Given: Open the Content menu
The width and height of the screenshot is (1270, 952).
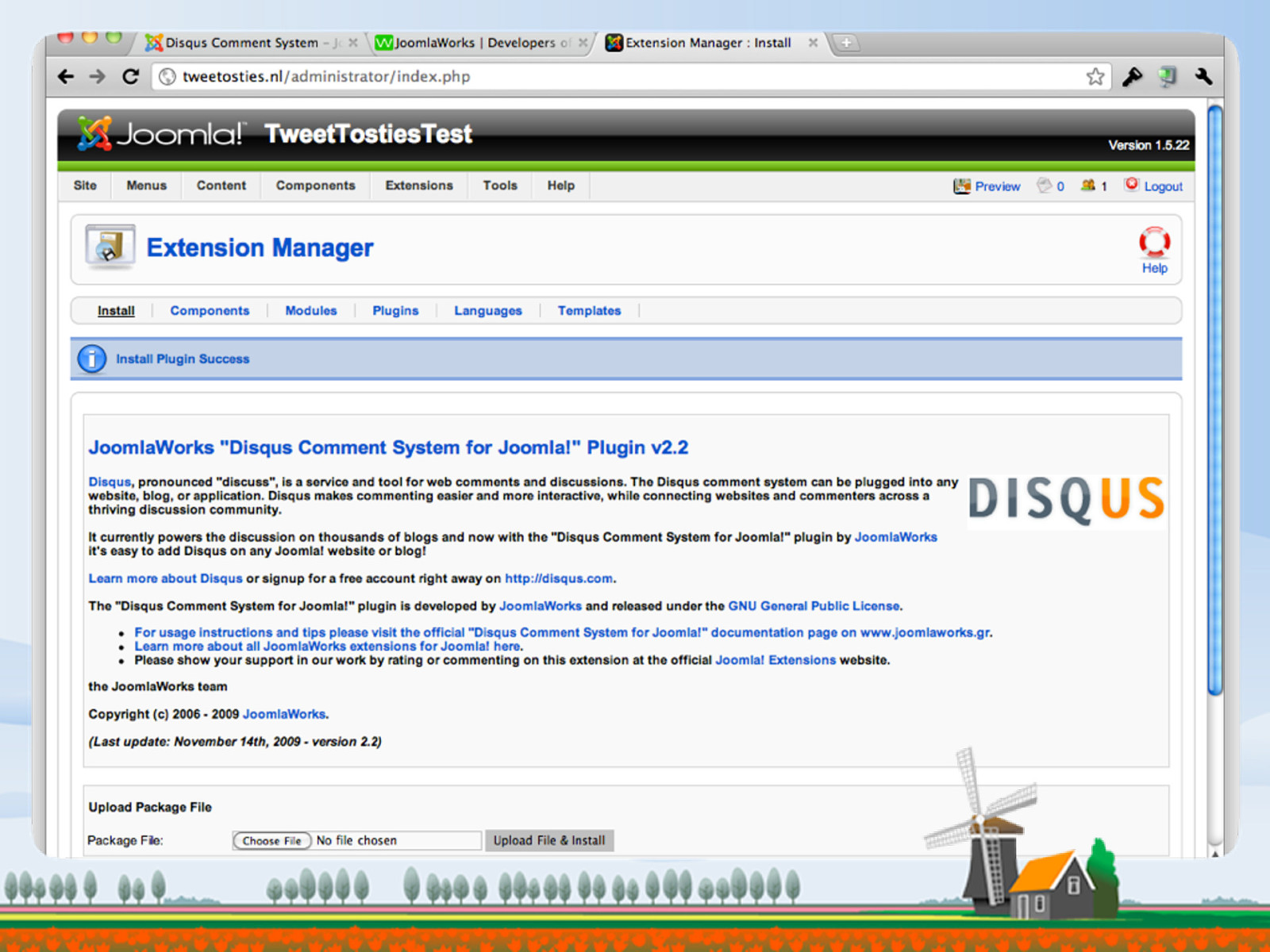Looking at the screenshot, I should [x=221, y=186].
